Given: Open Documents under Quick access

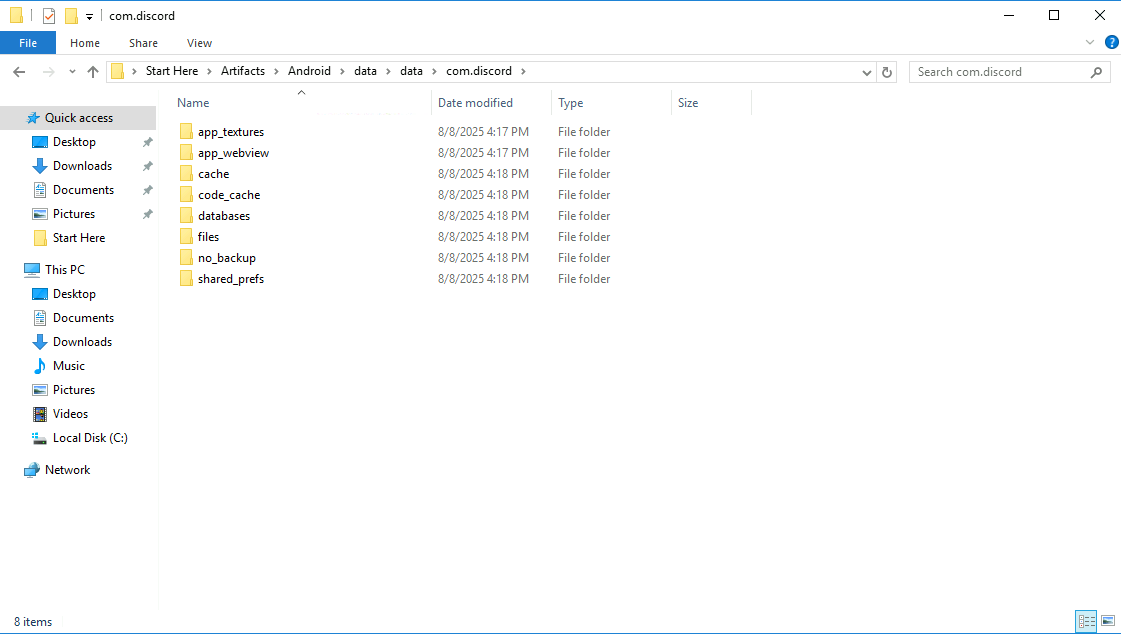Looking at the screenshot, I should 83,189.
